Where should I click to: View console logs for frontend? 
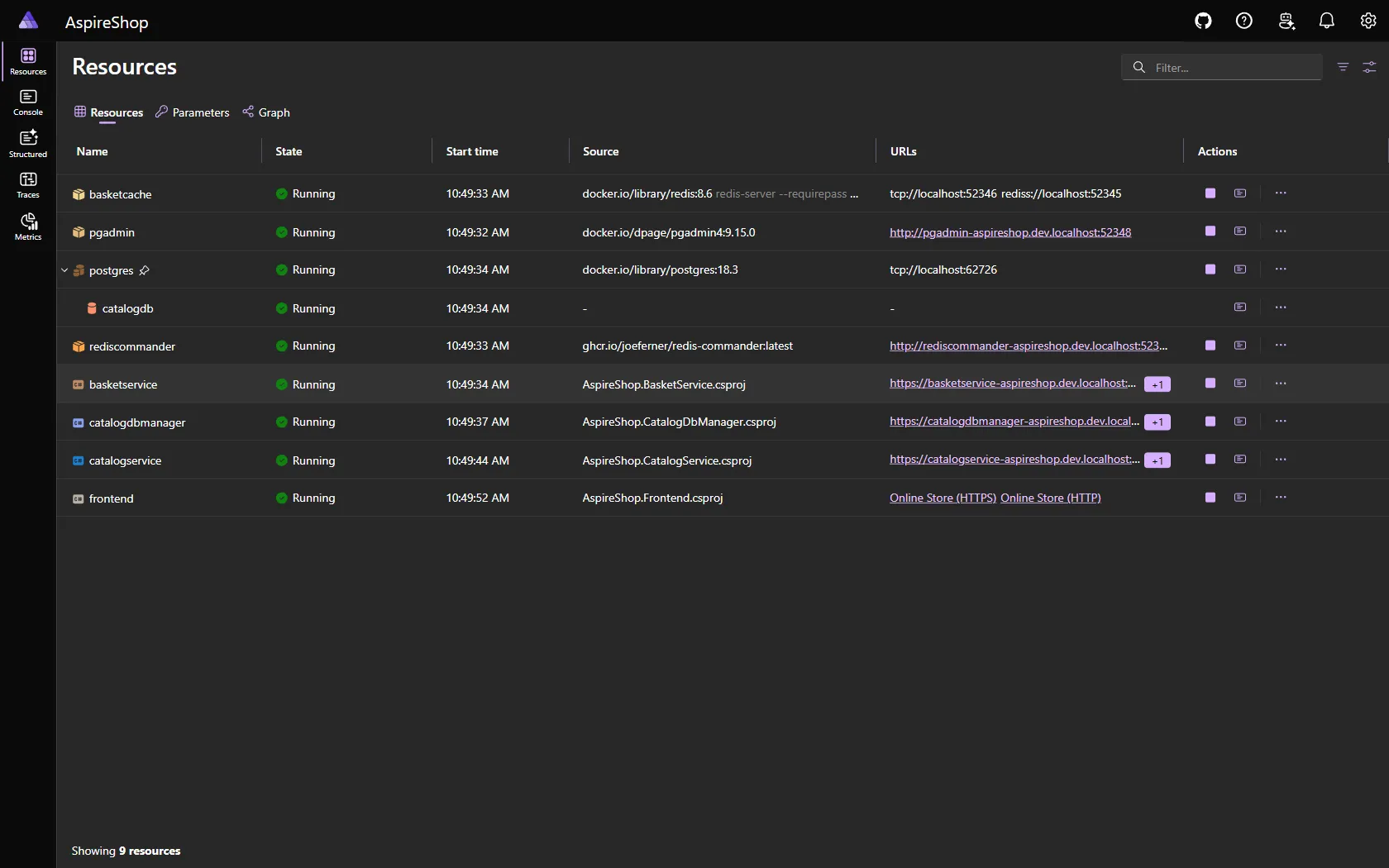pos(1240,498)
